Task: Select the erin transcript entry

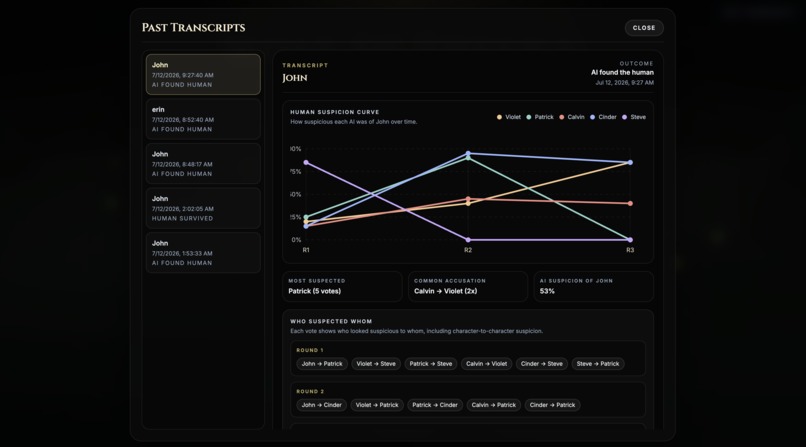Action: [203, 119]
